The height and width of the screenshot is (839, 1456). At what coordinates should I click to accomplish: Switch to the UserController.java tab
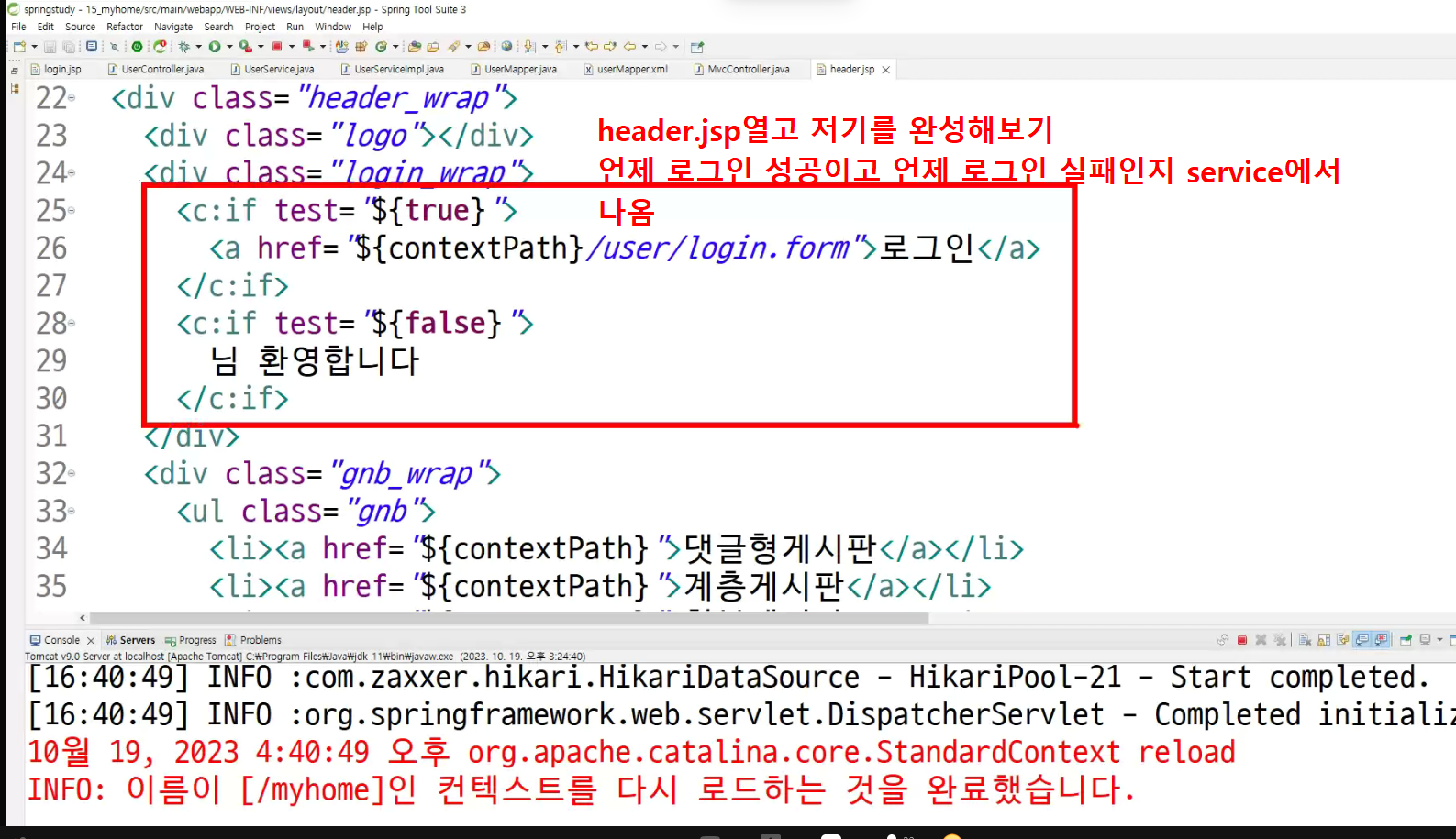pos(156,69)
